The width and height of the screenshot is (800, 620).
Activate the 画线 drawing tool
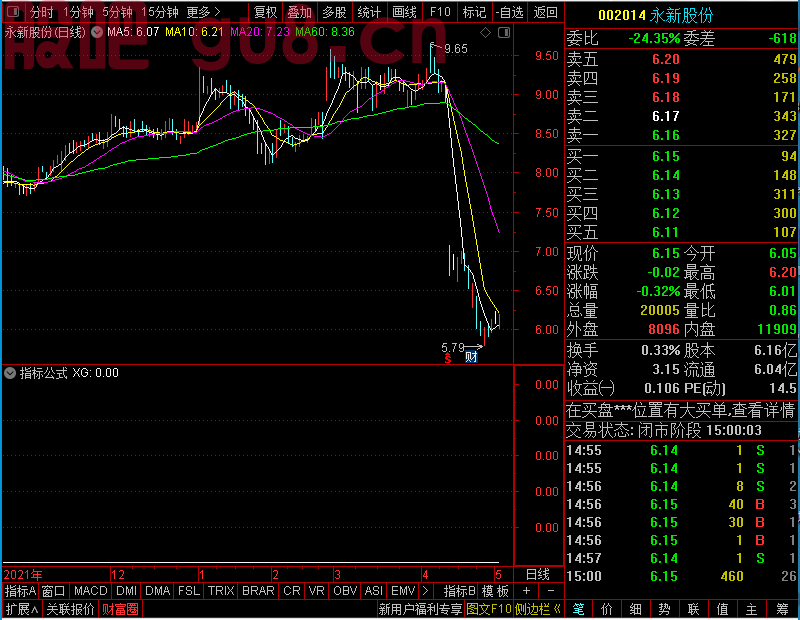coord(404,12)
